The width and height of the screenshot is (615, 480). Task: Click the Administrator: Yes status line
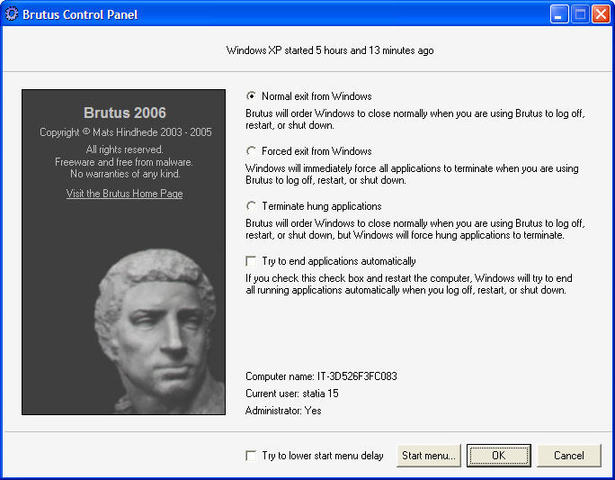coord(283,410)
